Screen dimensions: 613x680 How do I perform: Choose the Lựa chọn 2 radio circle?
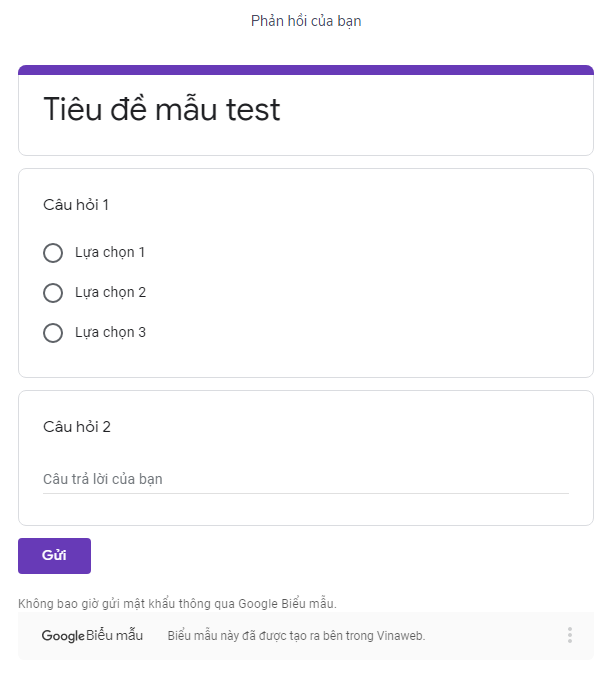[53, 293]
